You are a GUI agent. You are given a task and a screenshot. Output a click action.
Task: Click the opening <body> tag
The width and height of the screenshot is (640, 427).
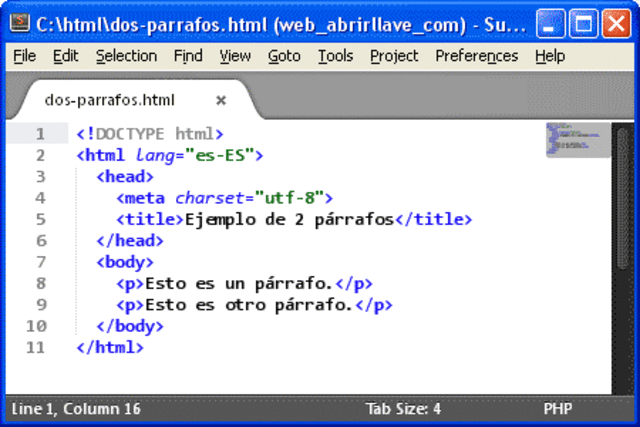coord(125,262)
